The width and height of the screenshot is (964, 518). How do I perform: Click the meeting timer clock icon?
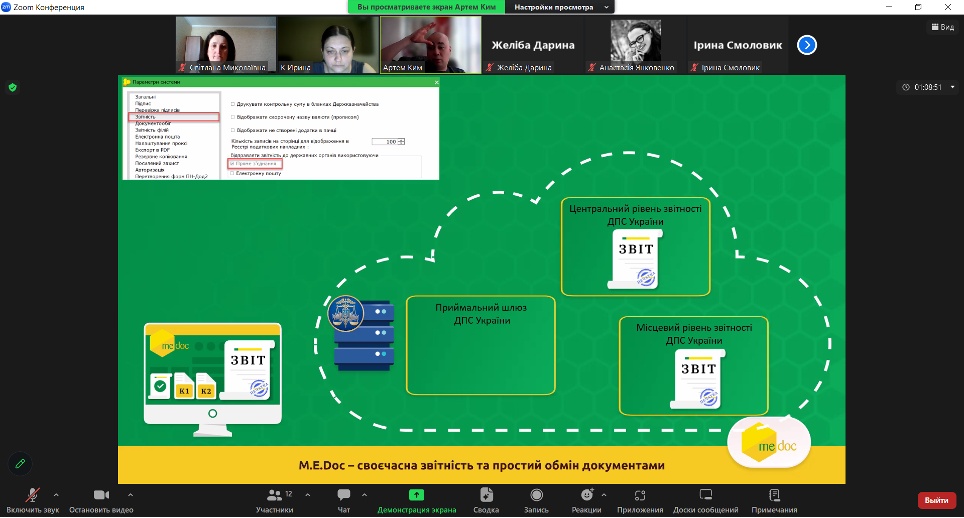(906, 87)
